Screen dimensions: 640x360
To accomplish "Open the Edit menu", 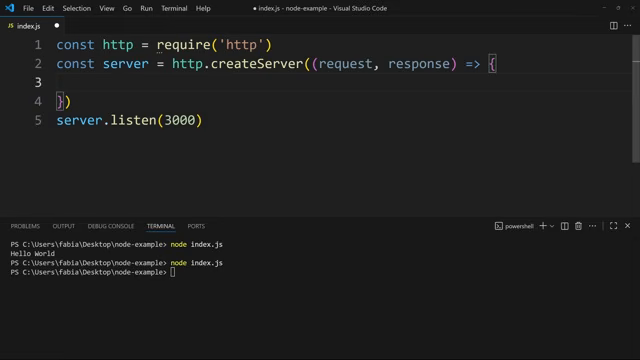I will pyautogui.click(x=48, y=8).
